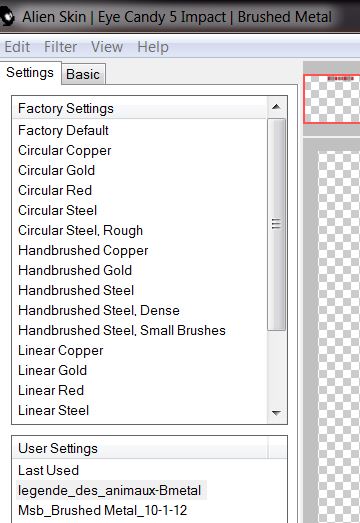Select Handbrushed Steel, Small Brushes preset
Viewport: 360px width, 523px height.
click(122, 331)
